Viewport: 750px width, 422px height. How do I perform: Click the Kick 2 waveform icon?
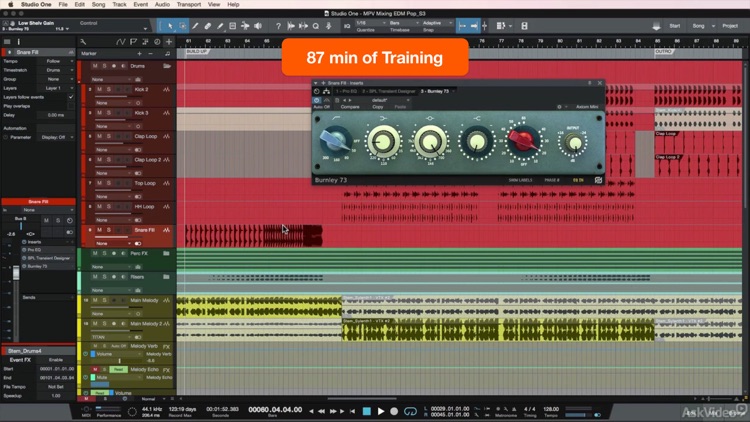tap(166, 89)
